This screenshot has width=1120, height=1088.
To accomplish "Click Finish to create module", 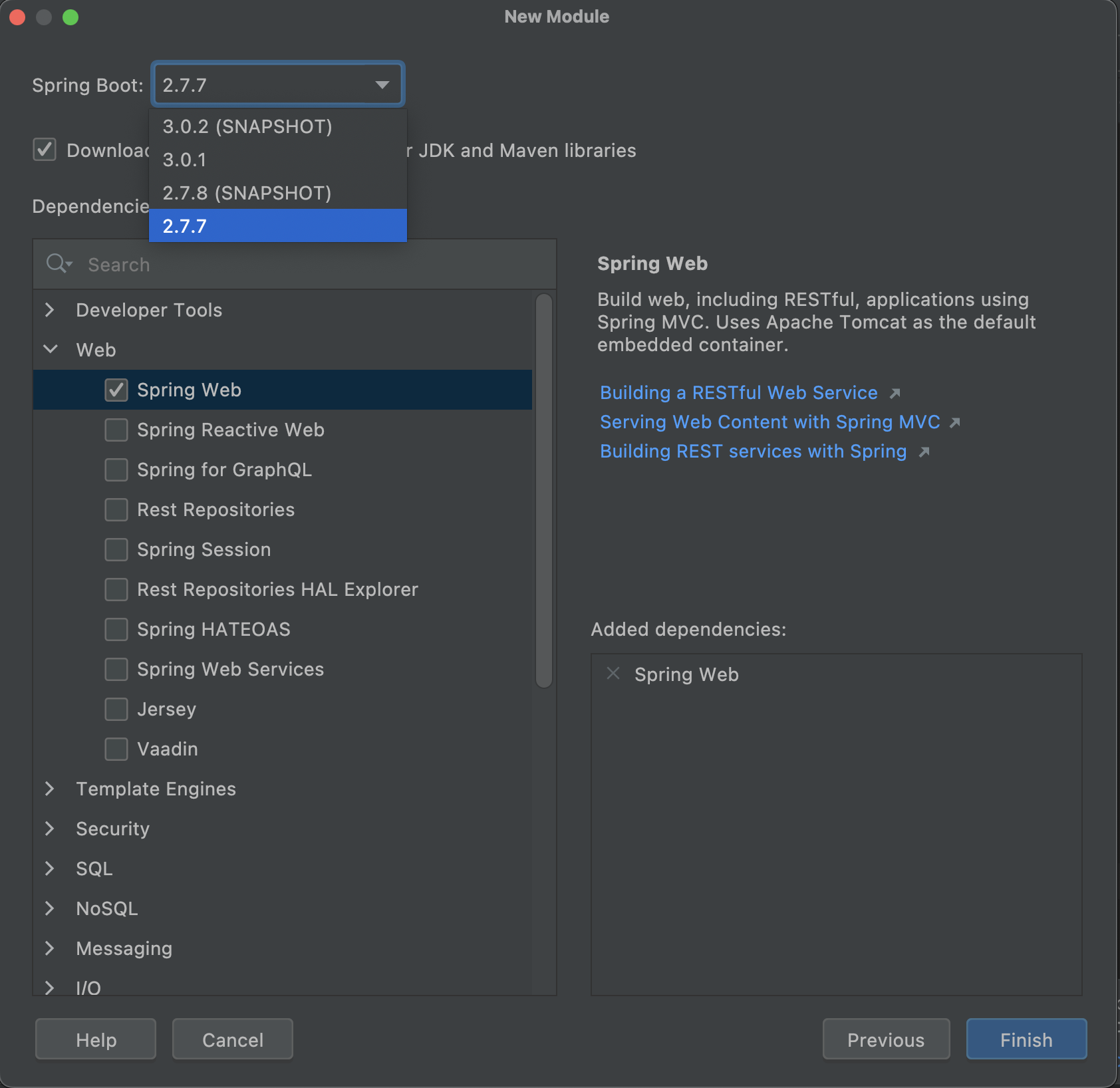I will [x=1026, y=1039].
